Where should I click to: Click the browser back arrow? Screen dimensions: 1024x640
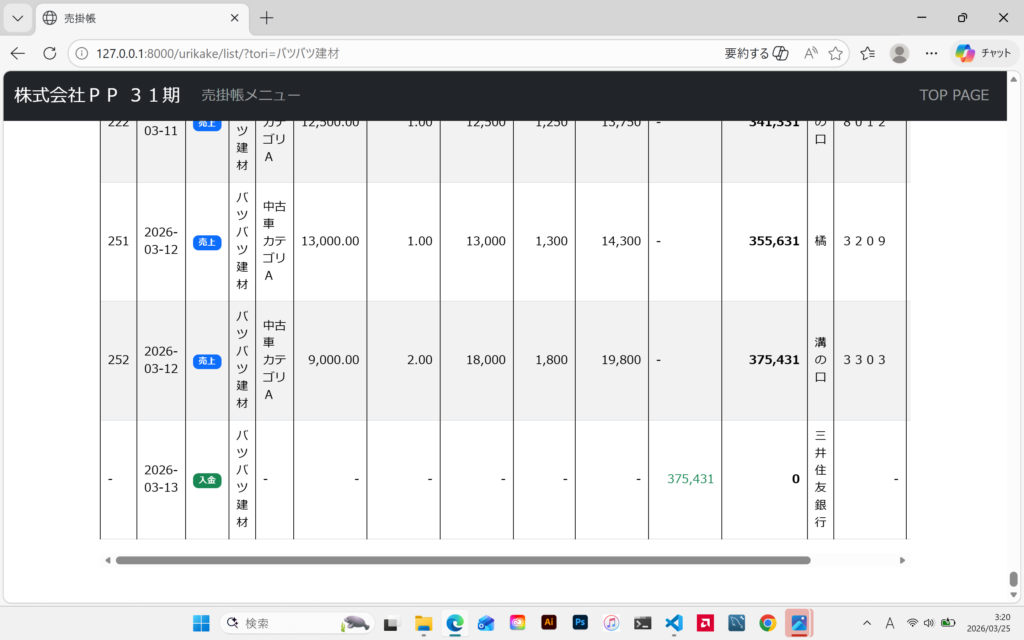[18, 53]
